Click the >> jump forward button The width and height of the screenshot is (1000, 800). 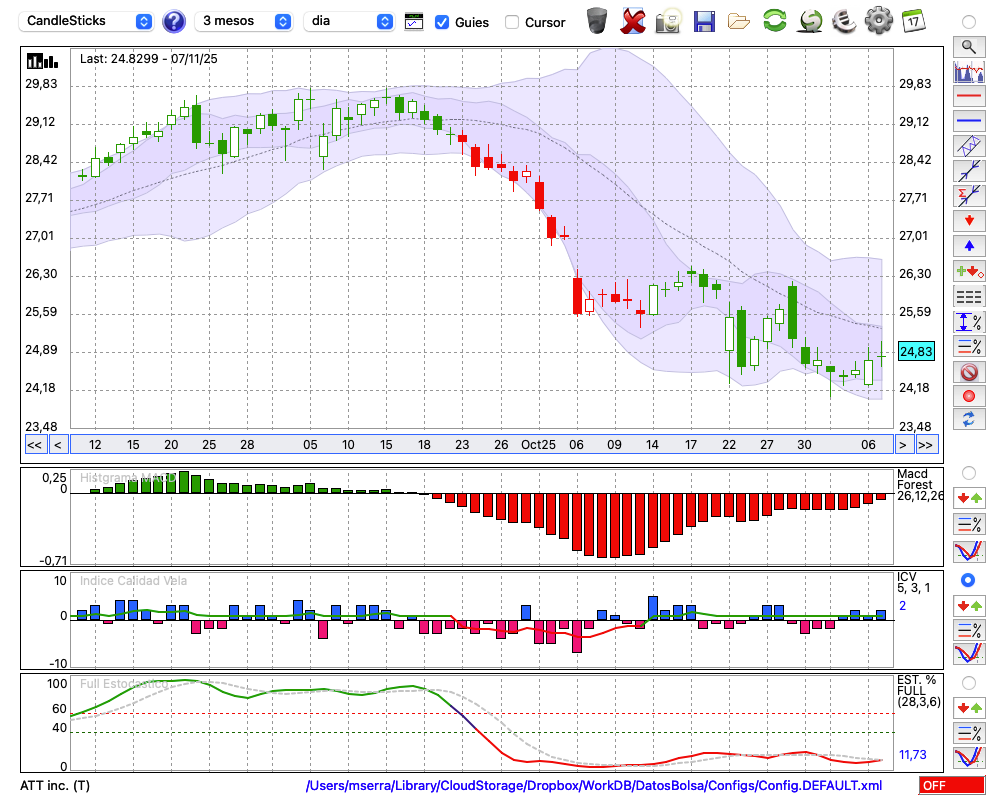926,444
